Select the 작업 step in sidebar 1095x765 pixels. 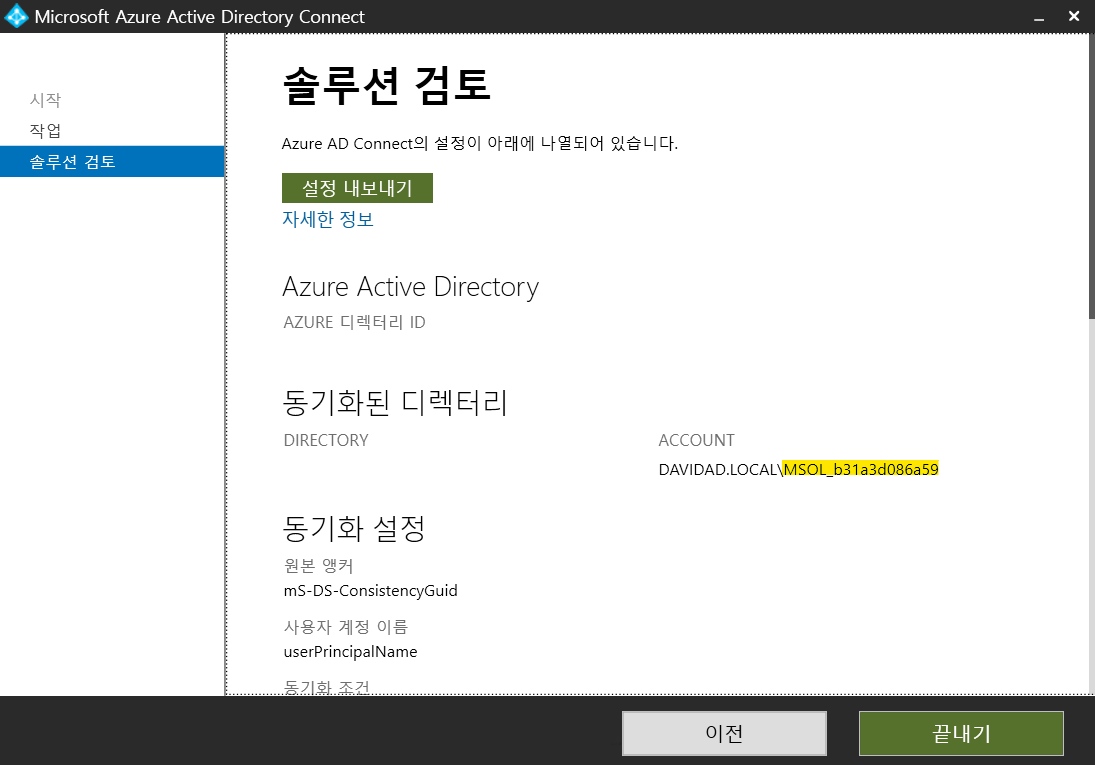click(45, 131)
